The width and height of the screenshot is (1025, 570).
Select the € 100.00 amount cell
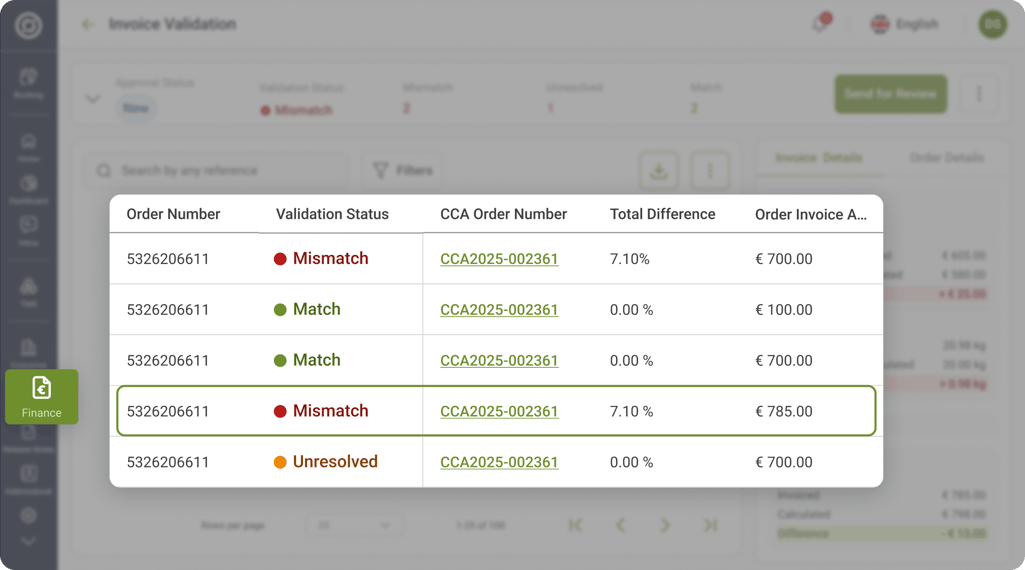784,309
